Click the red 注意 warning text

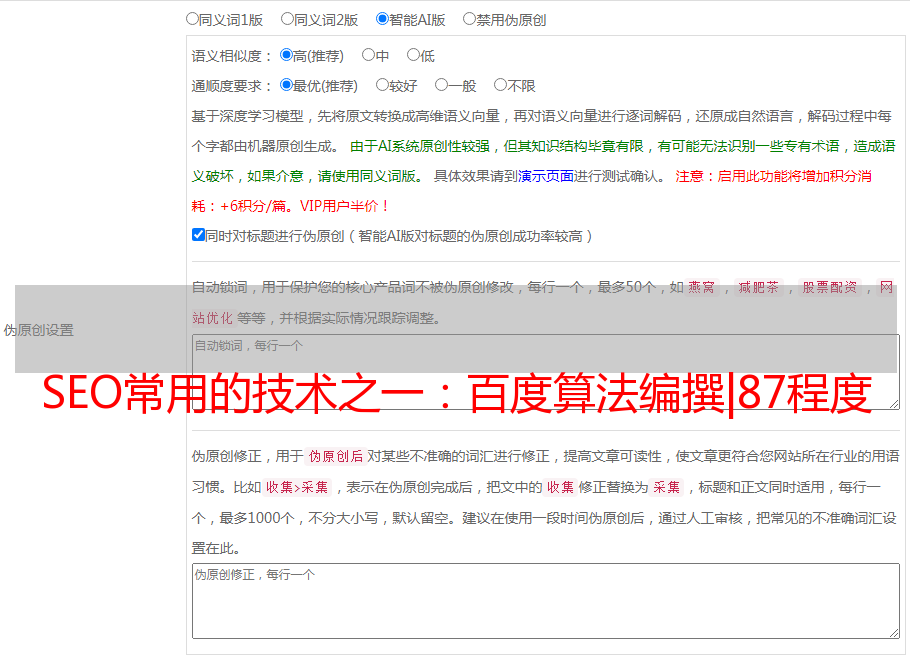tap(531, 191)
